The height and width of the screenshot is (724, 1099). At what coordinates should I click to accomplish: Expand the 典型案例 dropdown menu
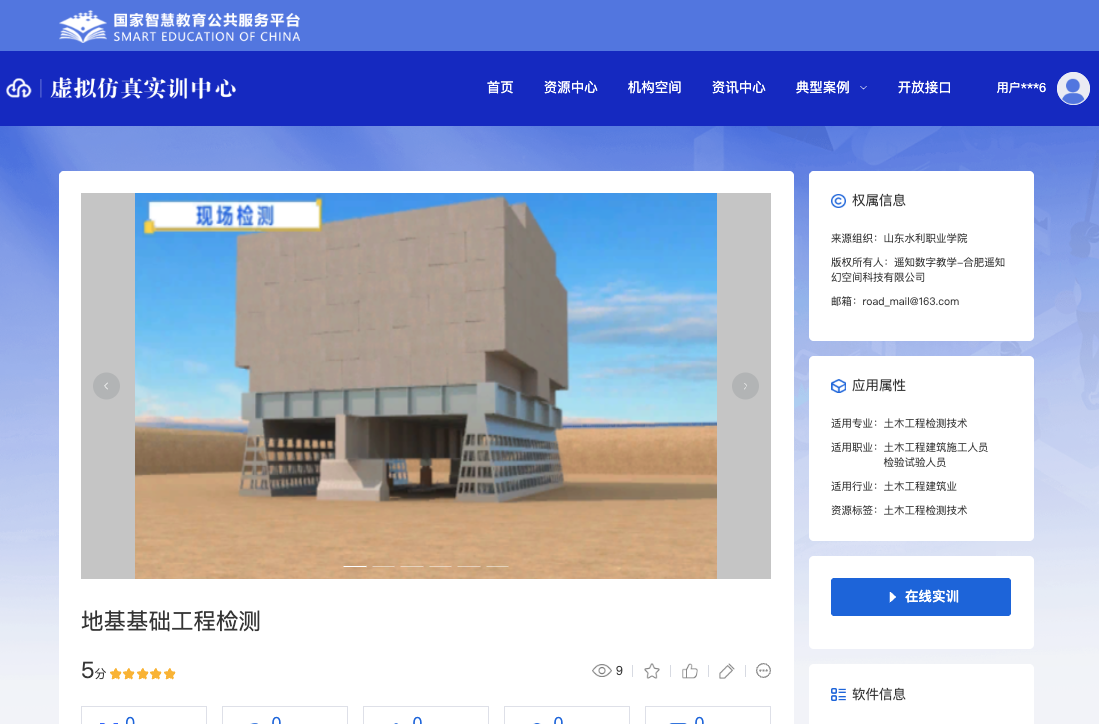pos(831,88)
